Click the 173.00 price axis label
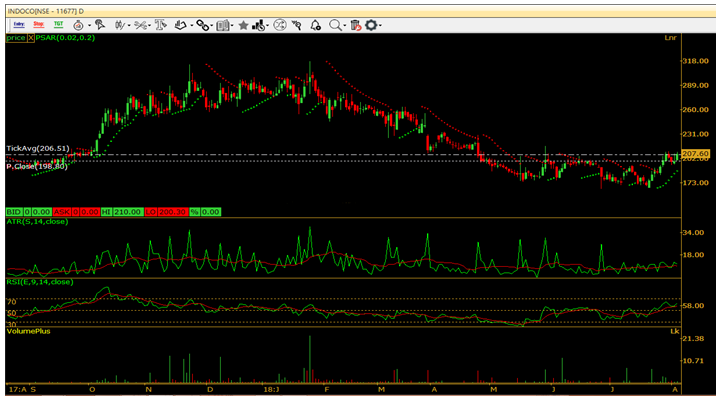The height and width of the screenshot is (399, 722). (x=696, y=183)
